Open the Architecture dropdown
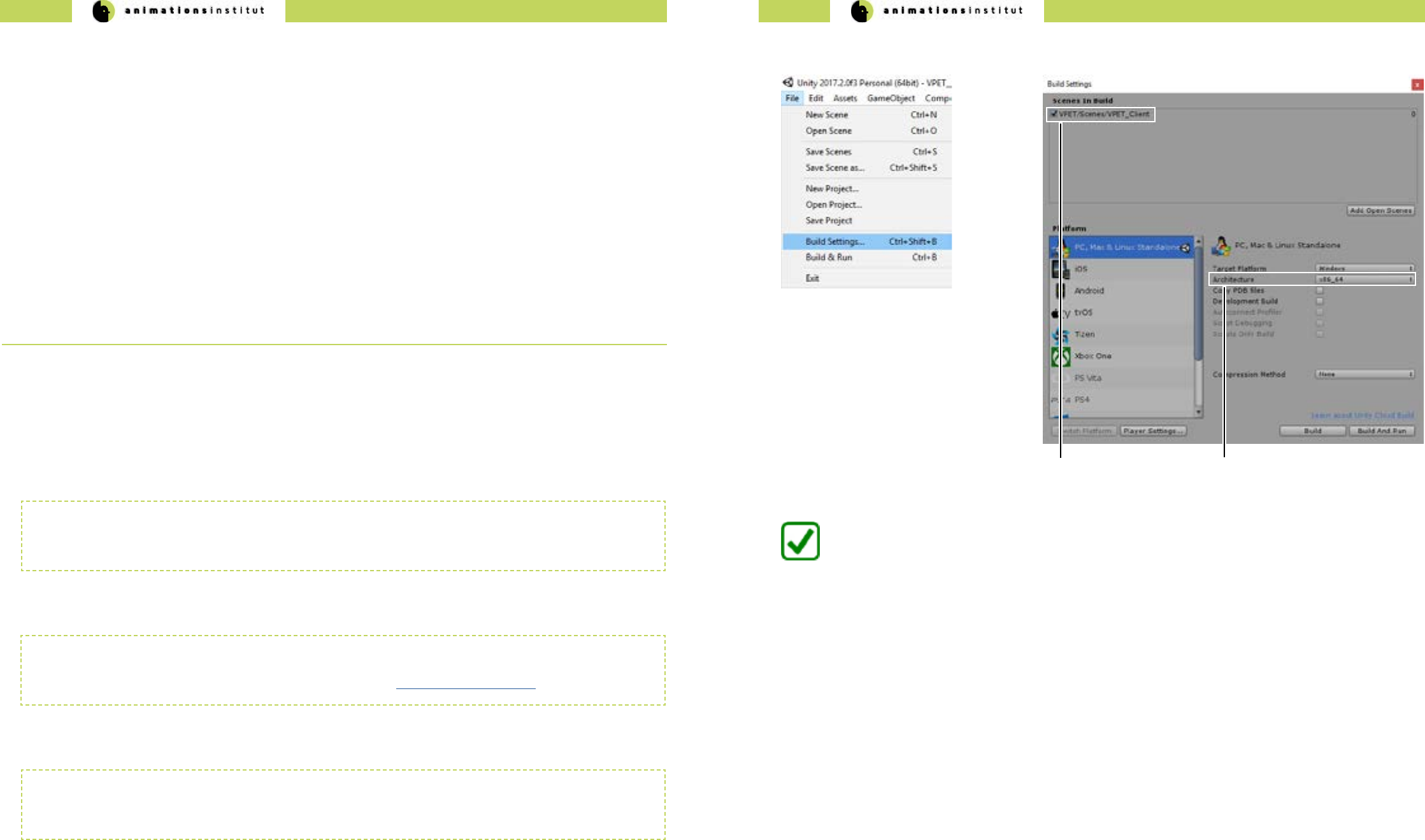This screenshot has width=1425, height=840. [1364, 280]
